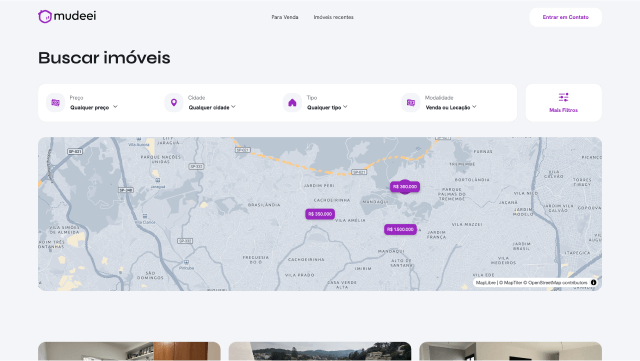
Task: Open the Para Venda menu item
Action: pos(285,17)
